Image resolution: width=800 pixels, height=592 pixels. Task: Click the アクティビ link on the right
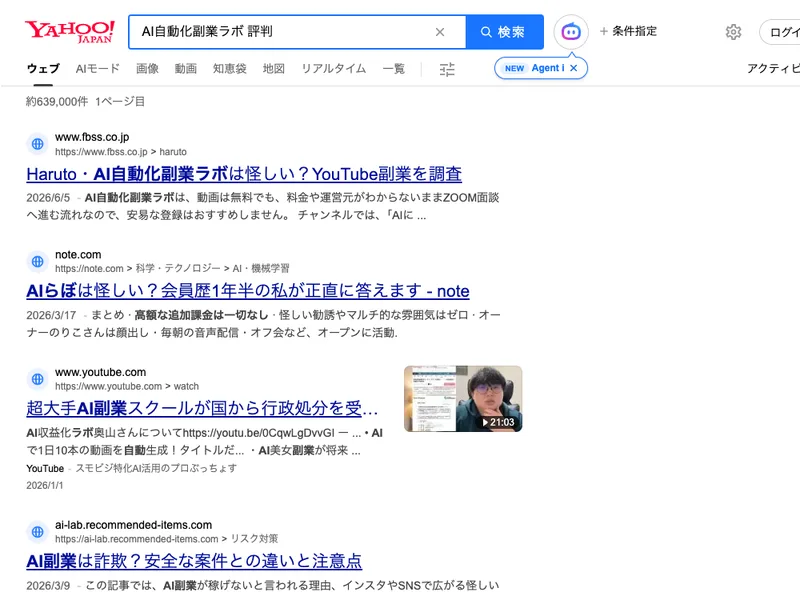pos(773,68)
